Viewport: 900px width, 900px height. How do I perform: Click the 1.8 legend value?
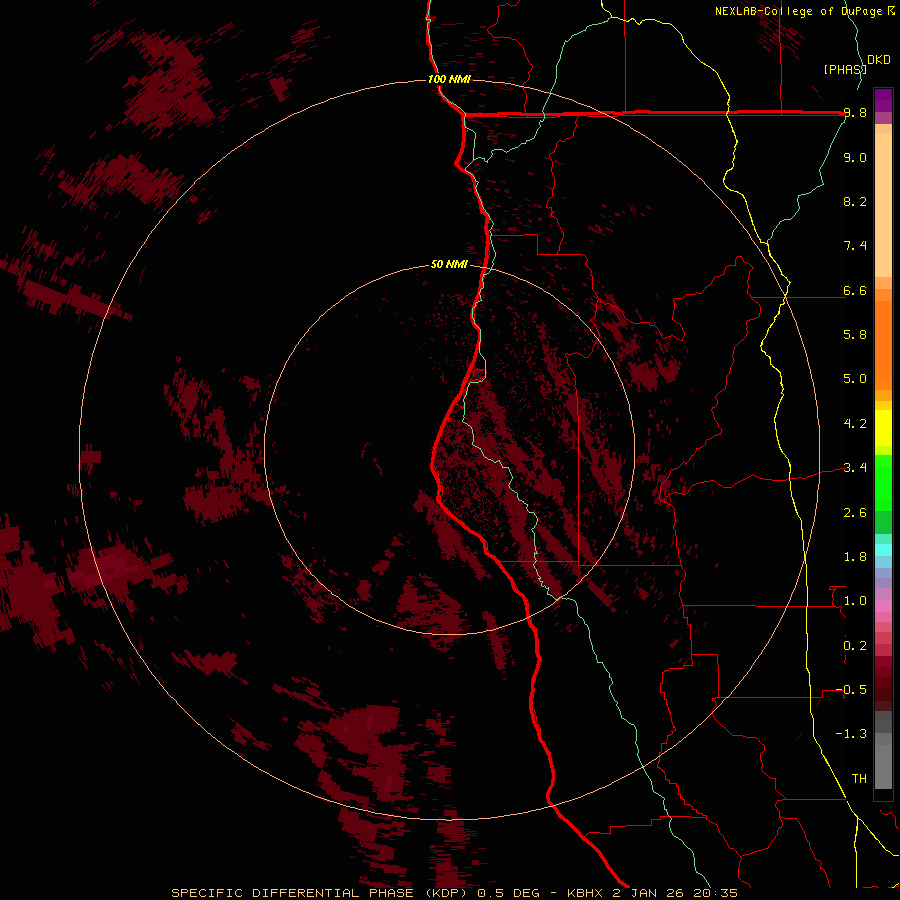(x=855, y=557)
